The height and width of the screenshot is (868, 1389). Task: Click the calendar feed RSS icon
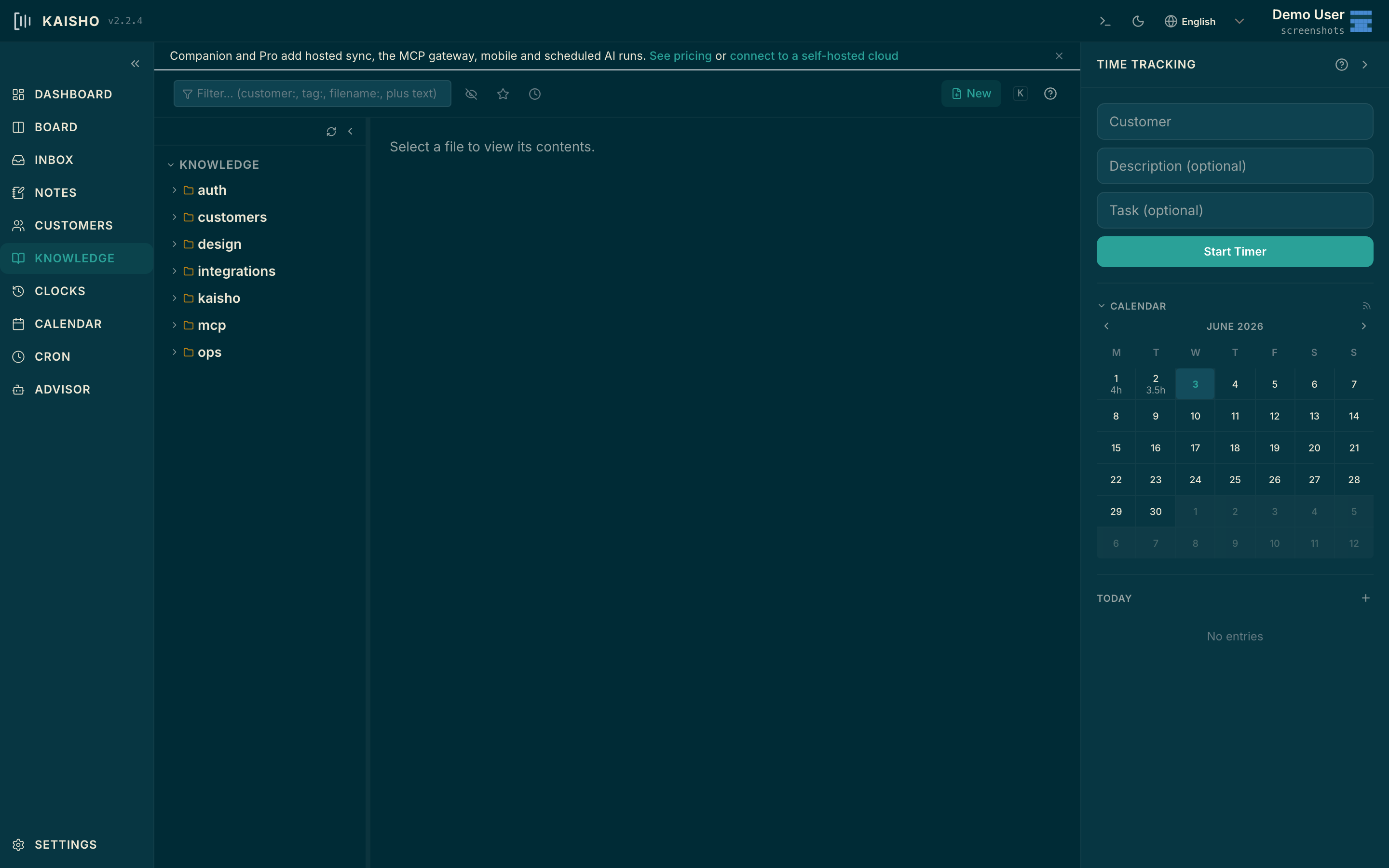point(1366,306)
